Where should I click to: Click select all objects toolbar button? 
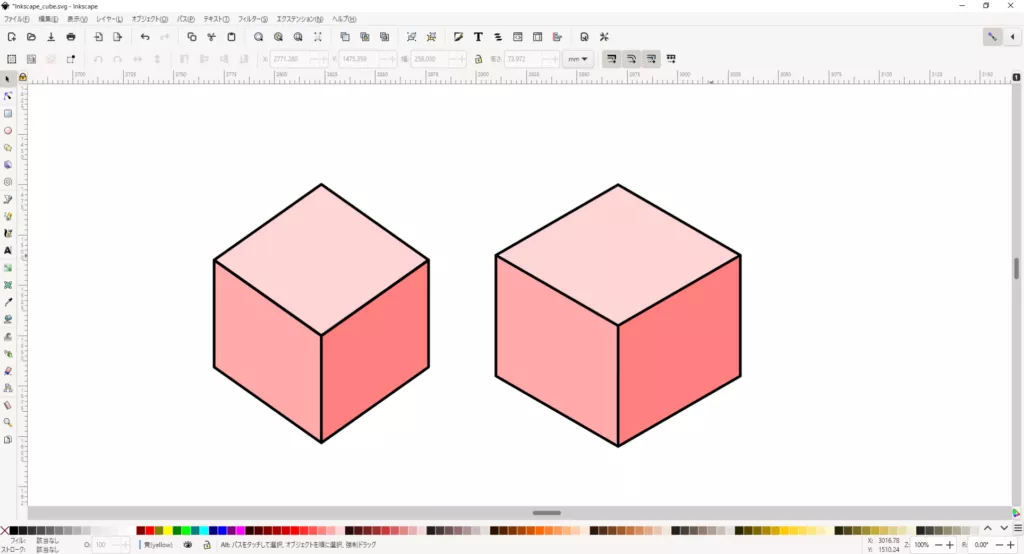click(12, 59)
